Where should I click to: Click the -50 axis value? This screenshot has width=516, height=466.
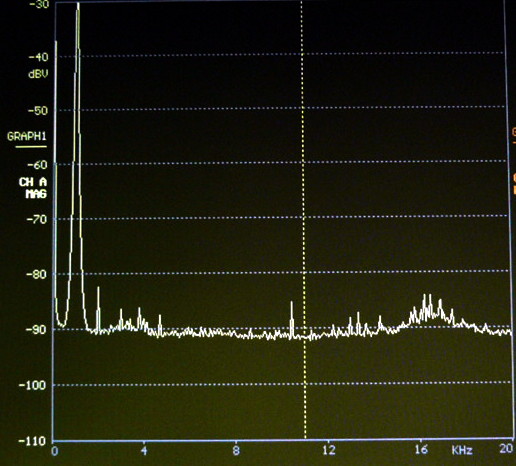click(38, 111)
